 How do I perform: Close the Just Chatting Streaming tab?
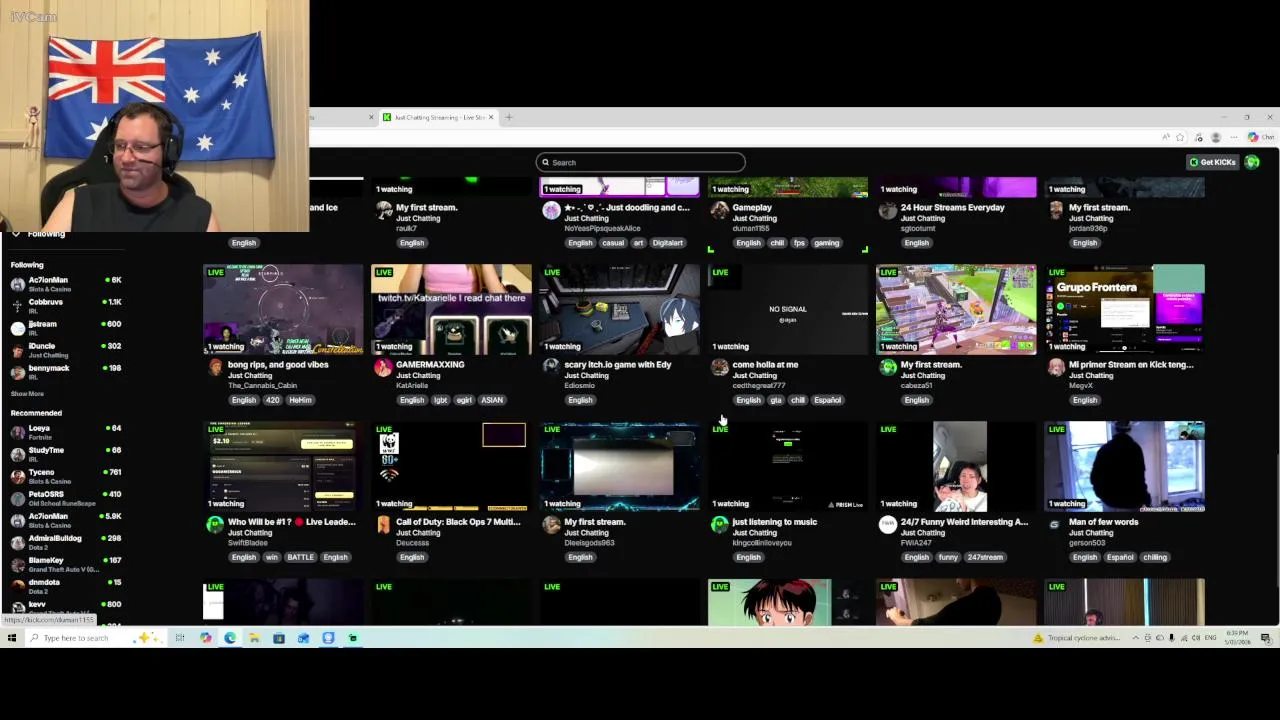pos(490,117)
